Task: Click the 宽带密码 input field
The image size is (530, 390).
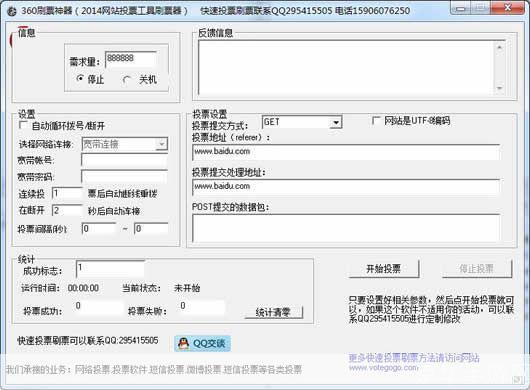Action: pos(124,177)
